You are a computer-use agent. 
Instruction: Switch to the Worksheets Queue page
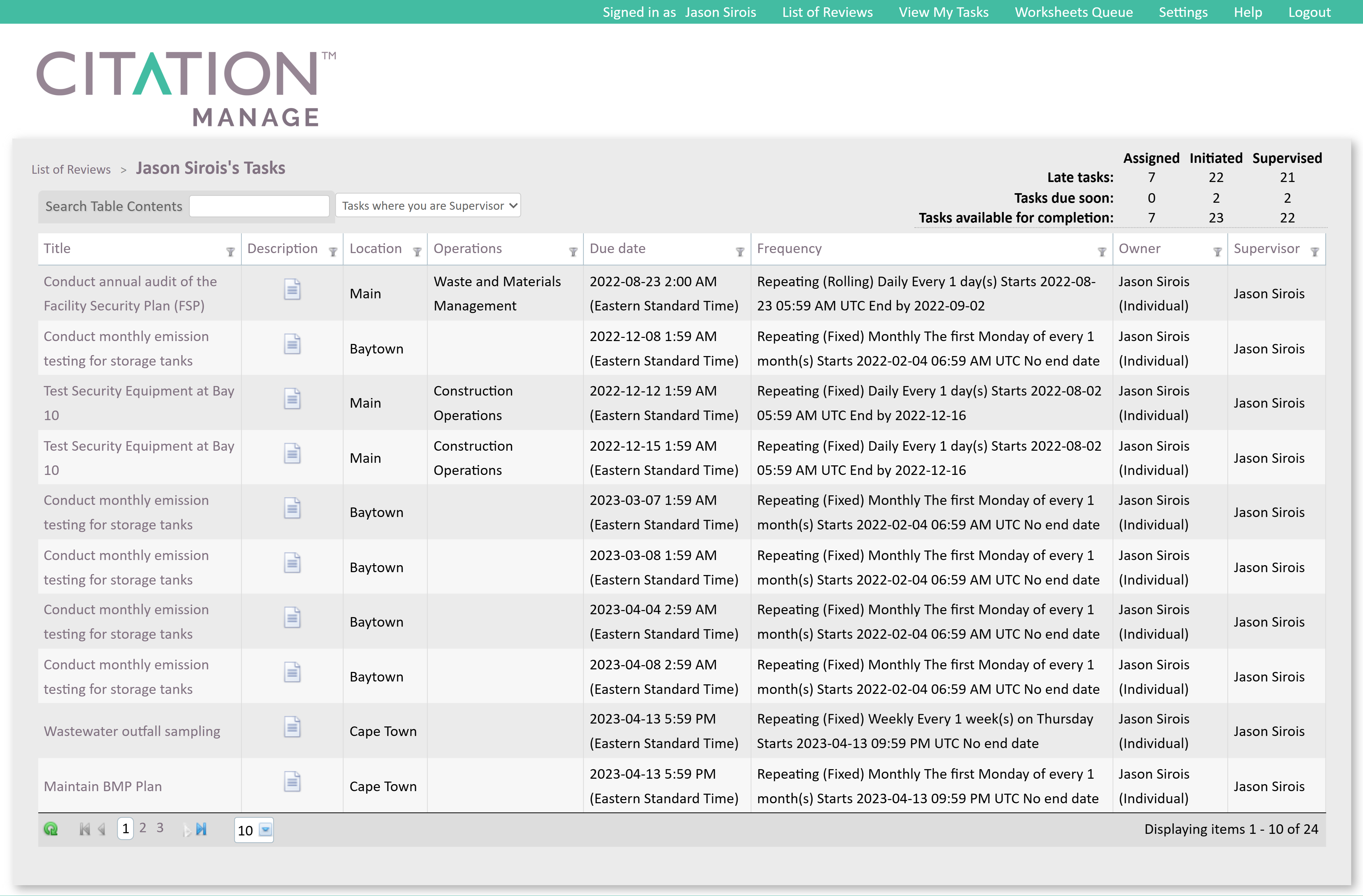(x=1073, y=11)
